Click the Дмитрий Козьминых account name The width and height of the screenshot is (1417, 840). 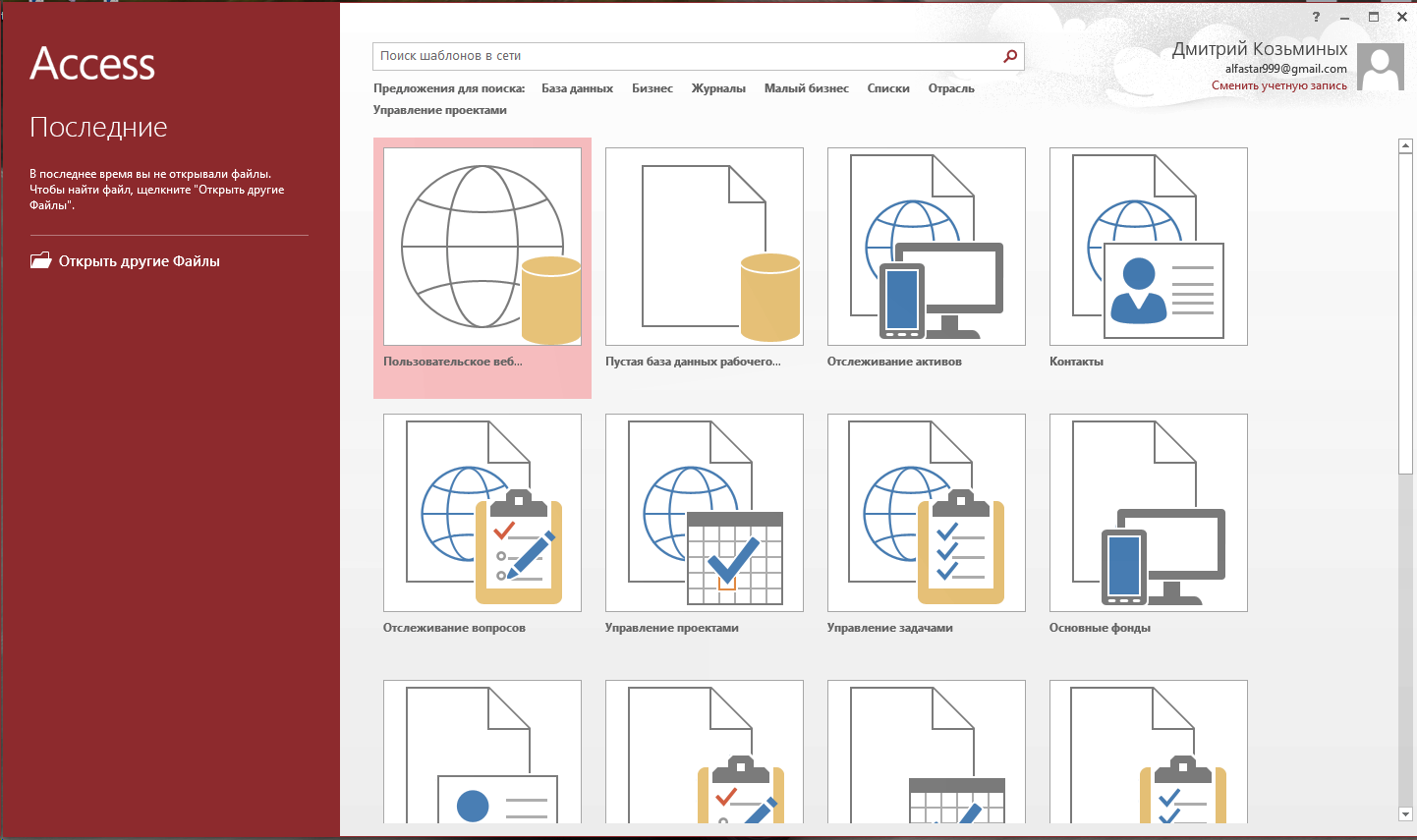pyautogui.click(x=1260, y=49)
